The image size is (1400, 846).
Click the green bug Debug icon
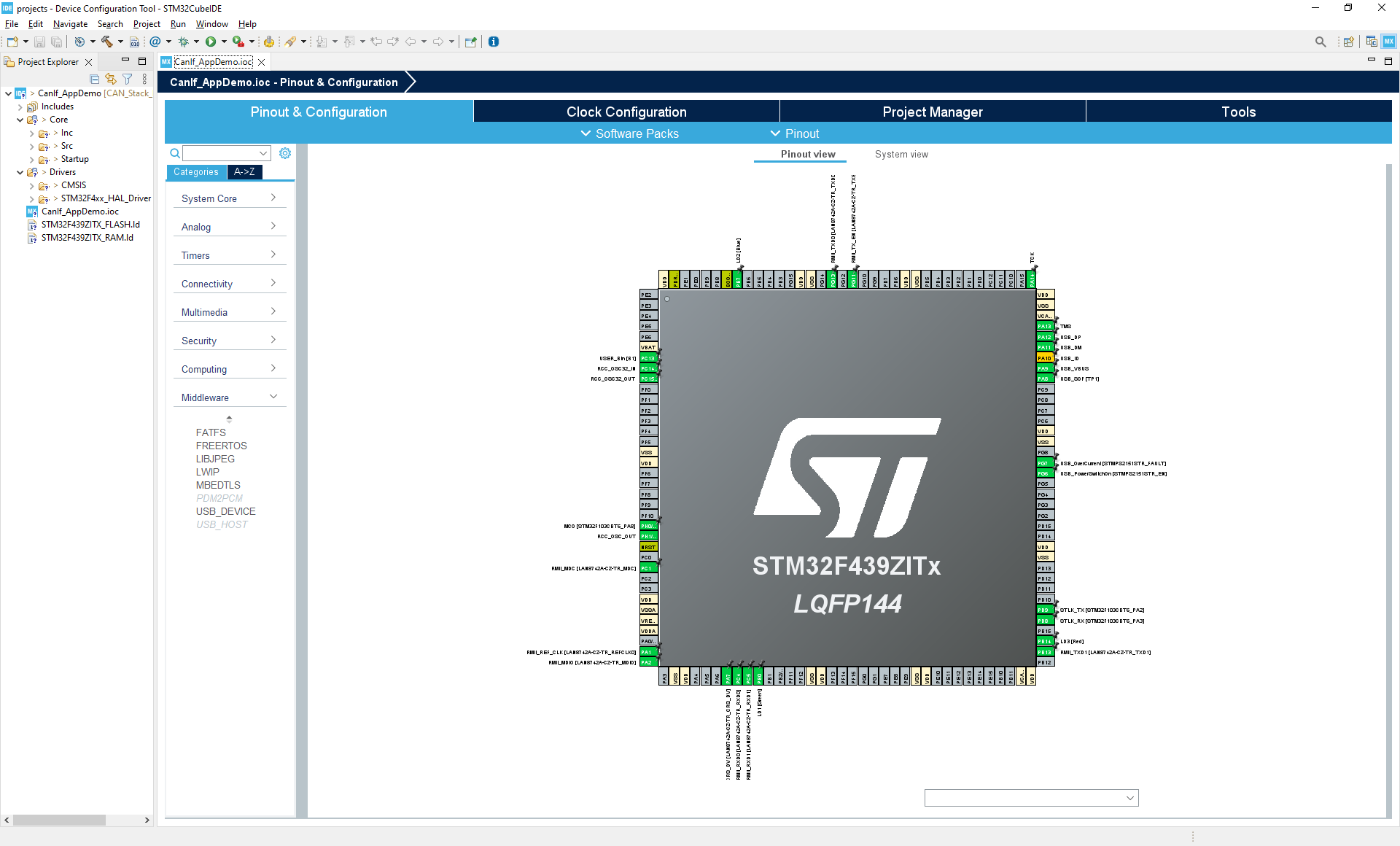(184, 42)
